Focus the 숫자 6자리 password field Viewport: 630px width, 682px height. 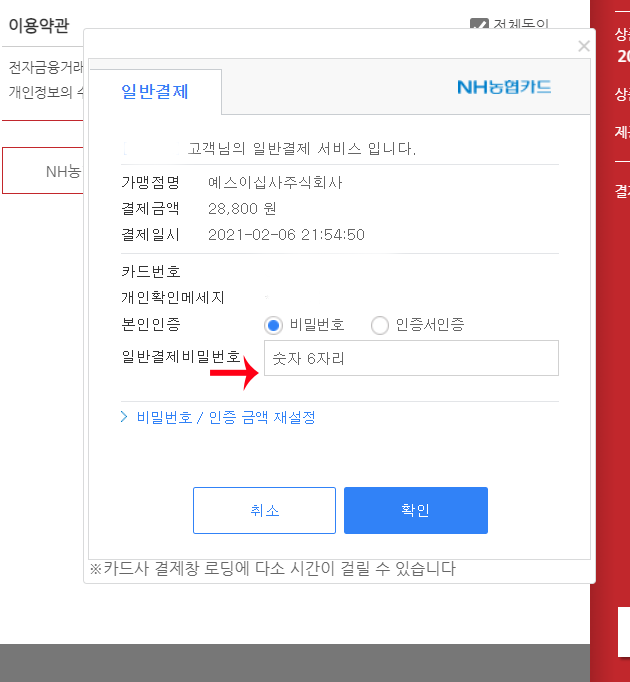pyautogui.click(x=411, y=358)
